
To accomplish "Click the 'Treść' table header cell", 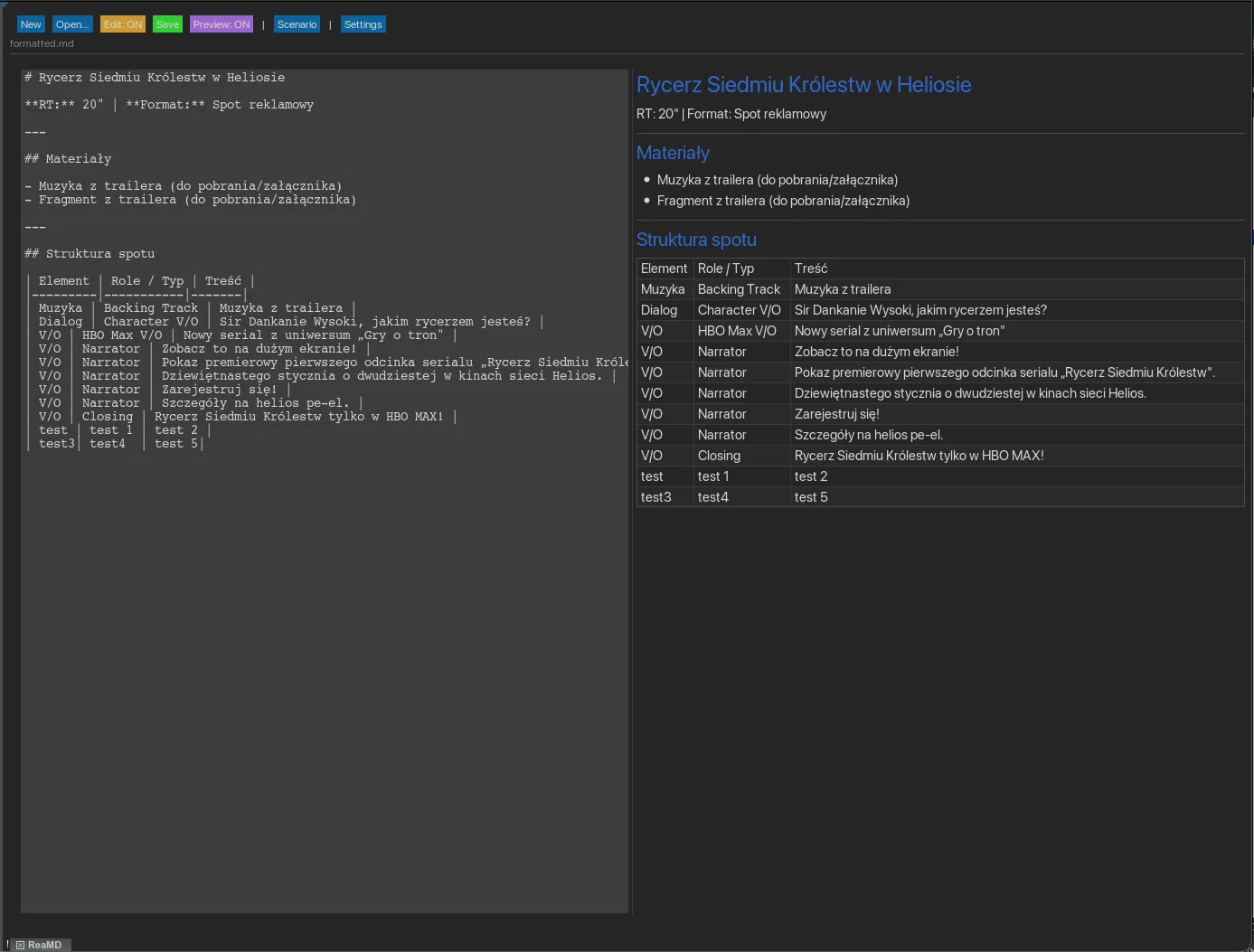I will (x=1017, y=269).
